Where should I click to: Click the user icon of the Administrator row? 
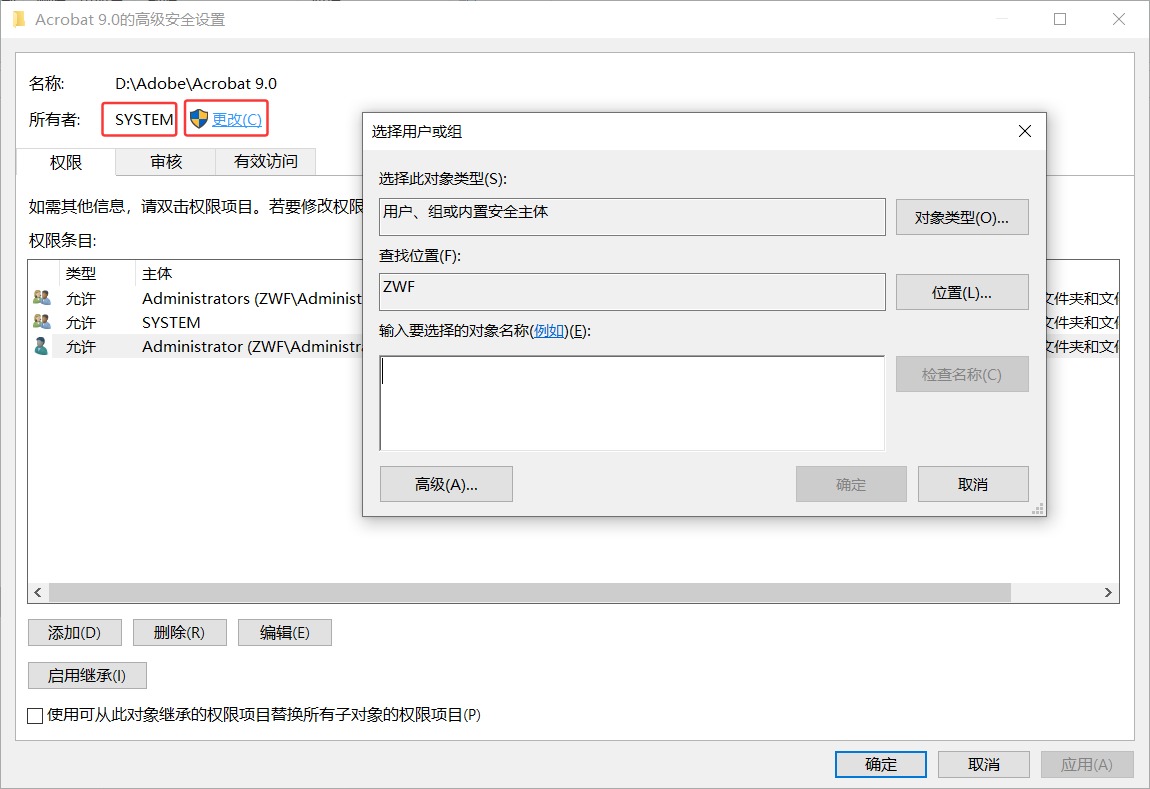coord(42,346)
